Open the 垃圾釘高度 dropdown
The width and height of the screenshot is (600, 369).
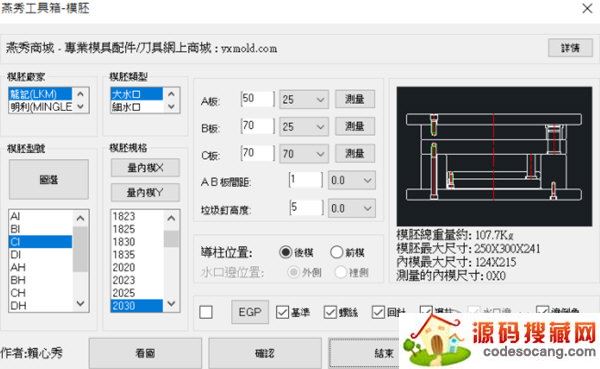coord(352,209)
